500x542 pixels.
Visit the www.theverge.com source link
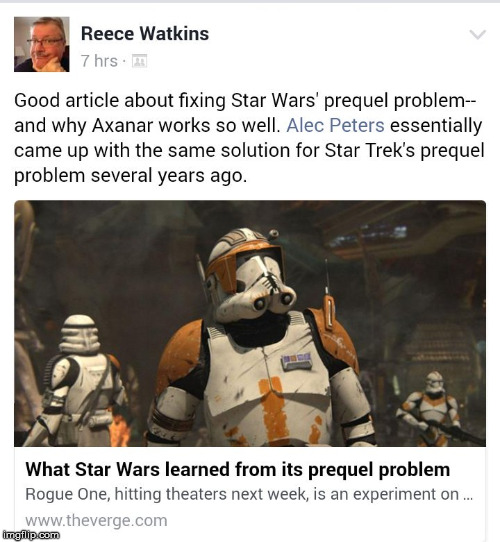point(96,520)
